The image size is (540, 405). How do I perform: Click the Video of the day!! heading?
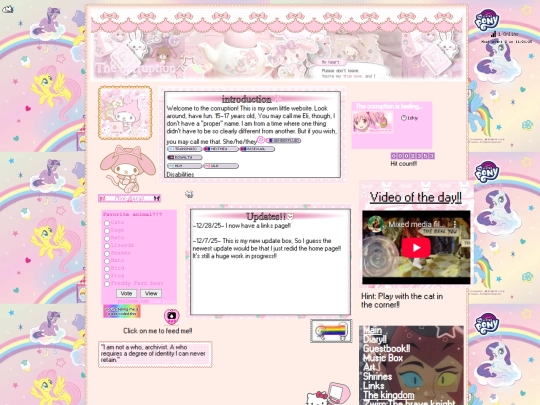point(416,197)
